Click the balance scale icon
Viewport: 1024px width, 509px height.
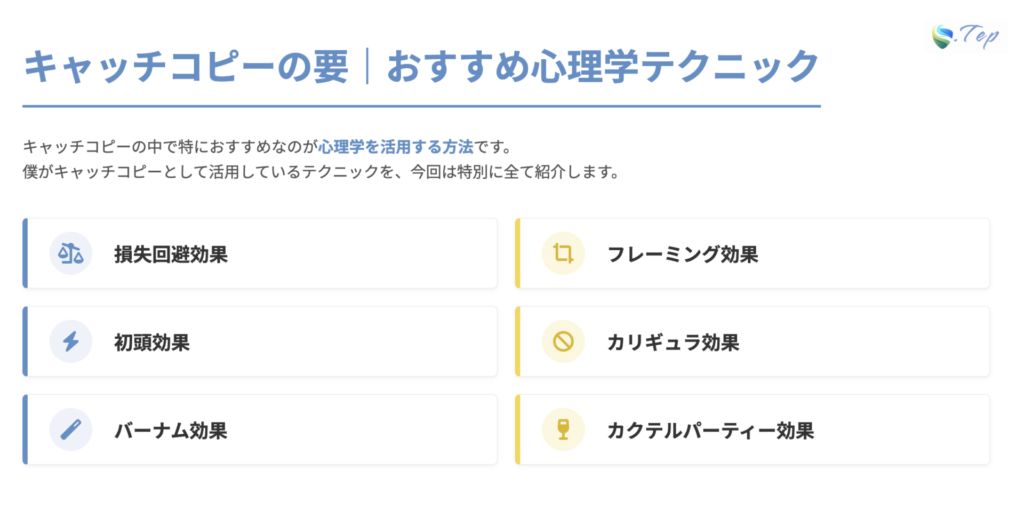pos(71,254)
